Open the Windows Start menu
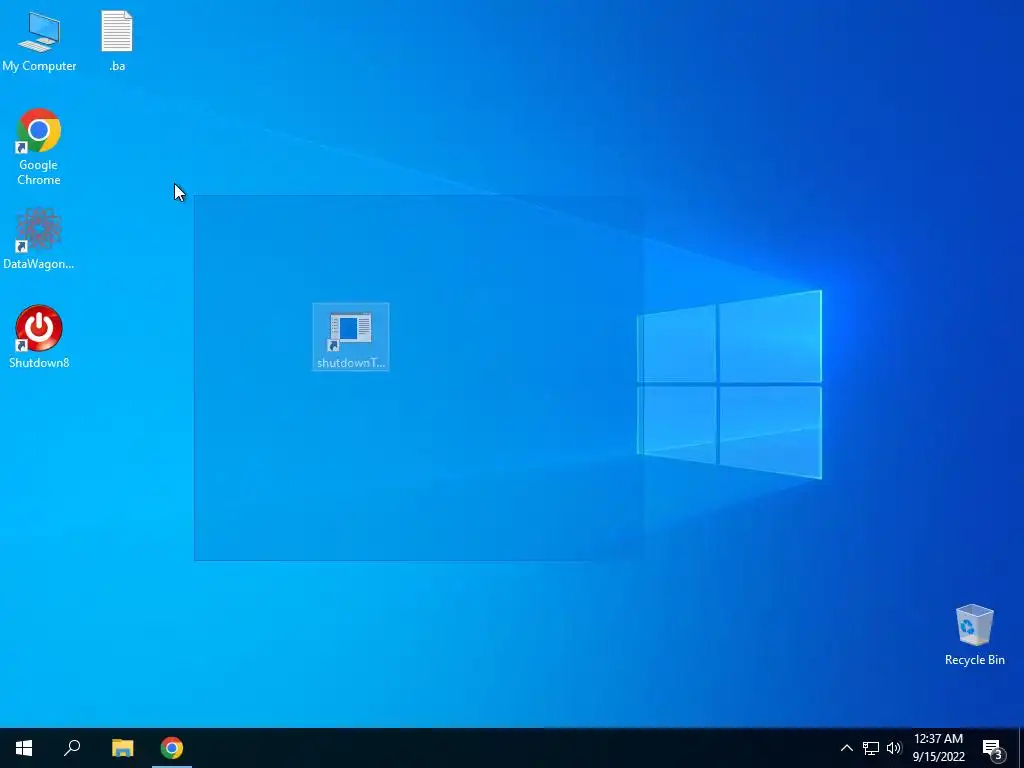Viewport: 1024px width, 768px height. pyautogui.click(x=24, y=748)
